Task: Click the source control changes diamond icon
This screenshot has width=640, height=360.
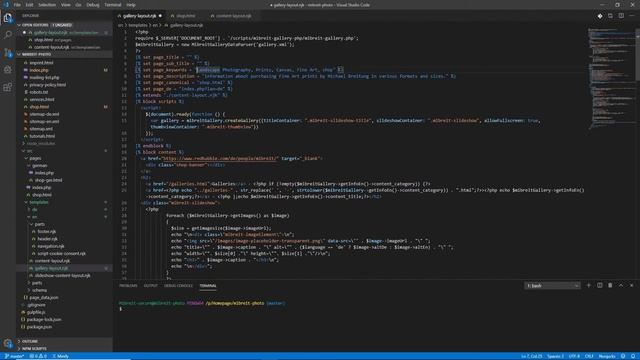Action: coord(600,16)
